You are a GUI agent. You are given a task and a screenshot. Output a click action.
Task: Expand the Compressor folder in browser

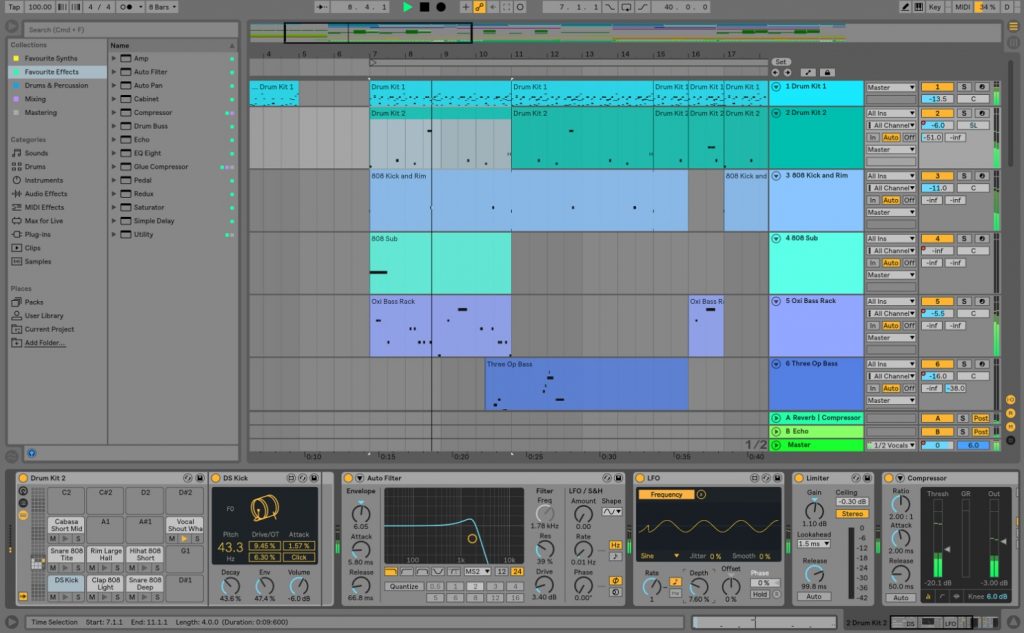click(x=114, y=113)
